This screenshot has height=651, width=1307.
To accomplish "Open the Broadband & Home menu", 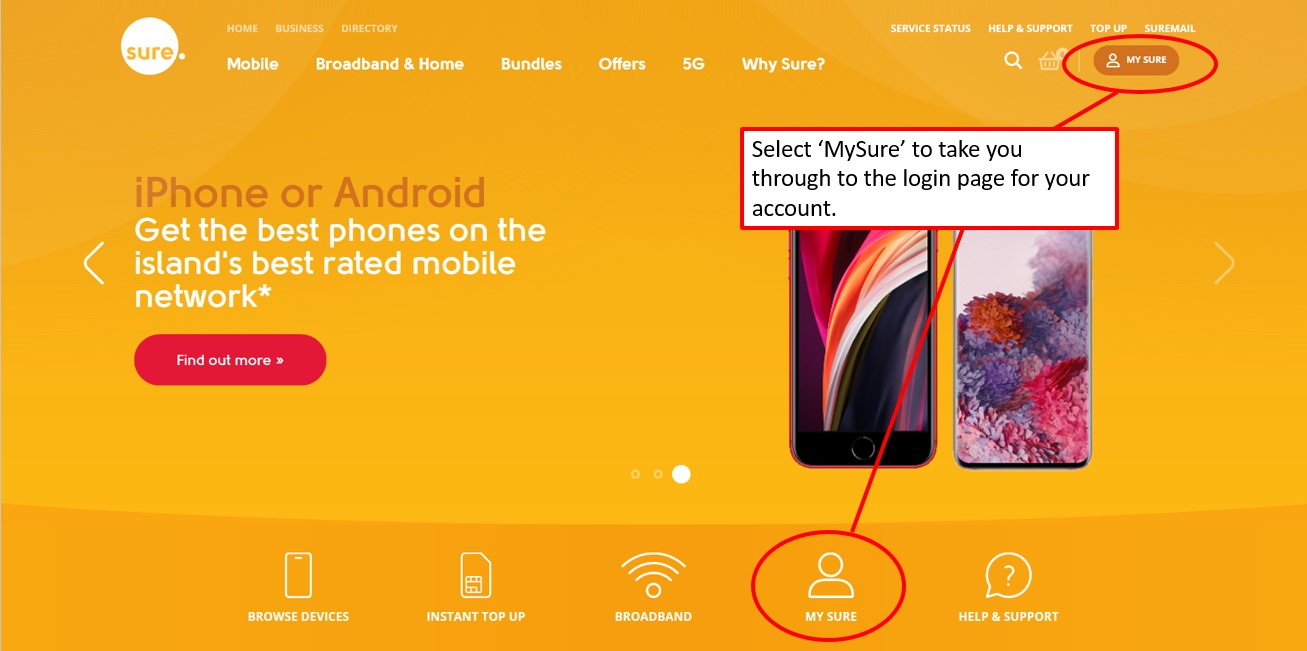I will tap(390, 64).
